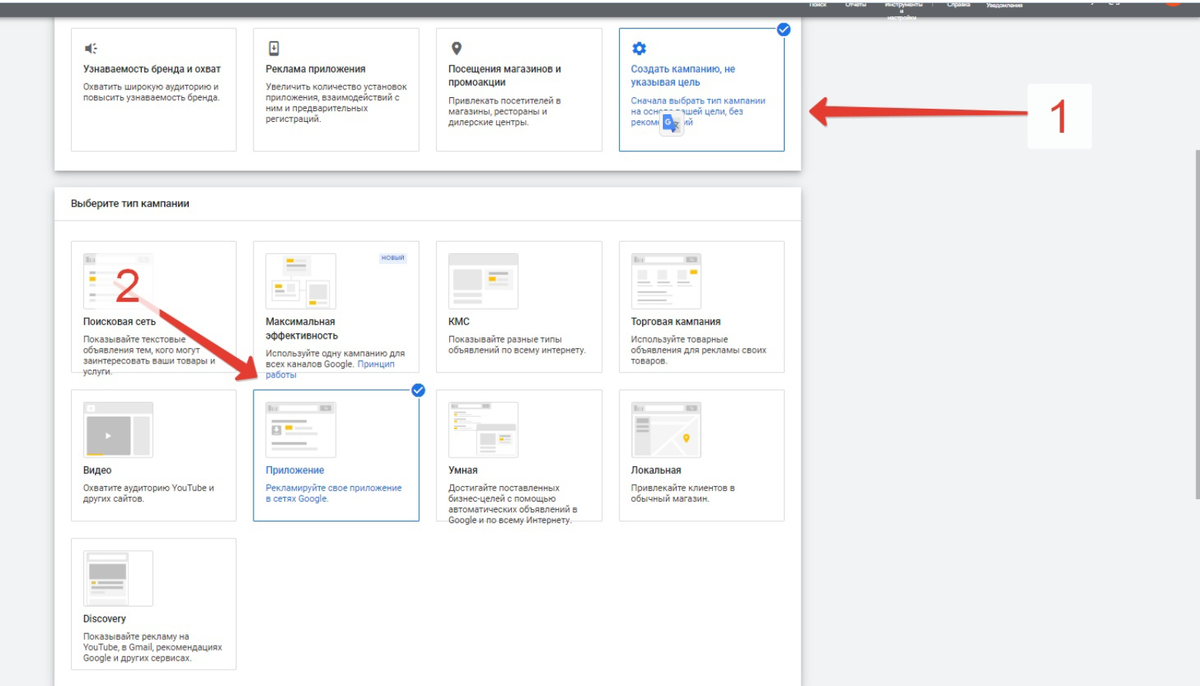
Task: Click the 'КМС' title text
Action: pyautogui.click(x=459, y=322)
